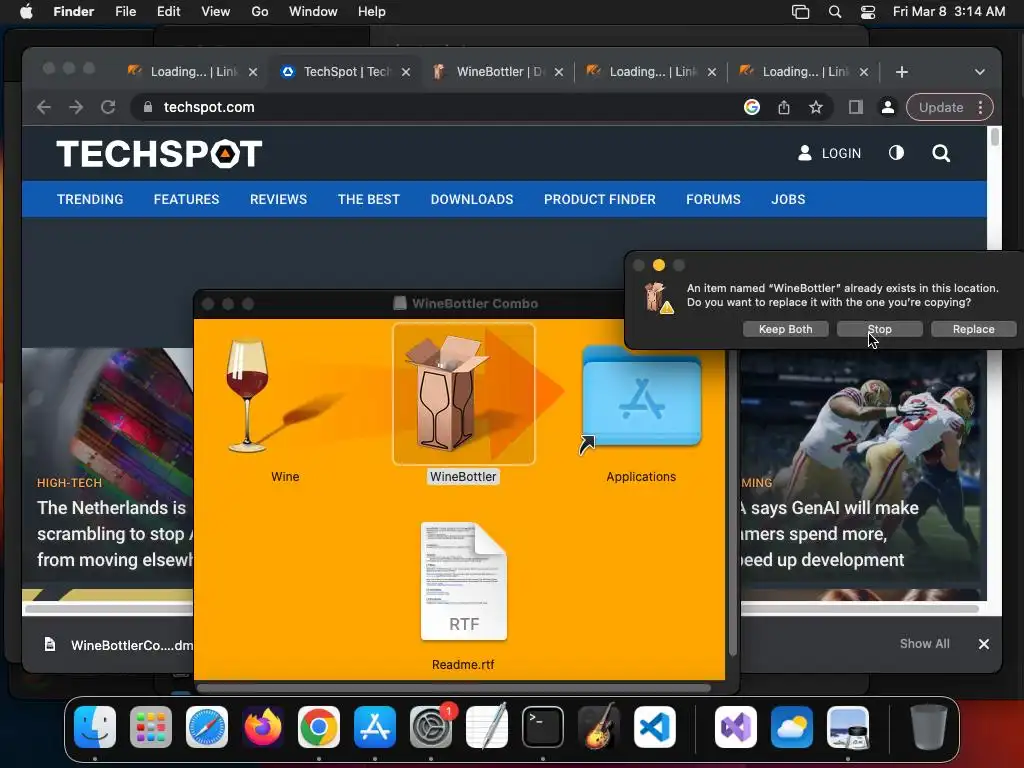Open Google Chrome from the Dock
This screenshot has width=1024, height=768.
pos(319,727)
